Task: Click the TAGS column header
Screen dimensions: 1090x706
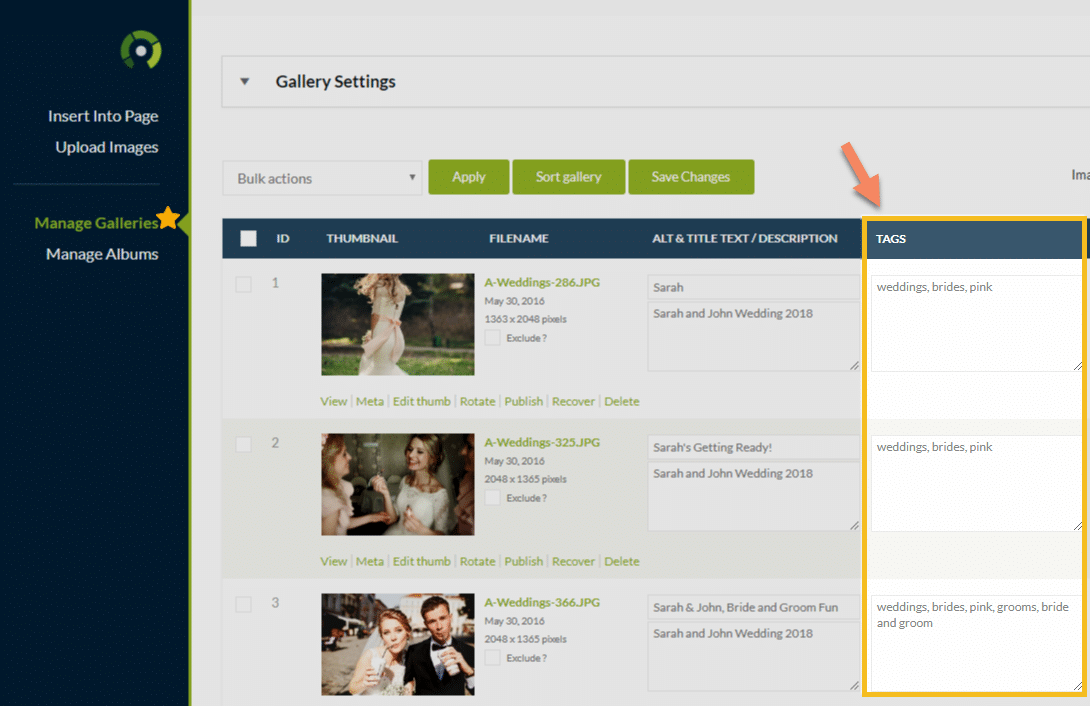Action: pos(890,239)
